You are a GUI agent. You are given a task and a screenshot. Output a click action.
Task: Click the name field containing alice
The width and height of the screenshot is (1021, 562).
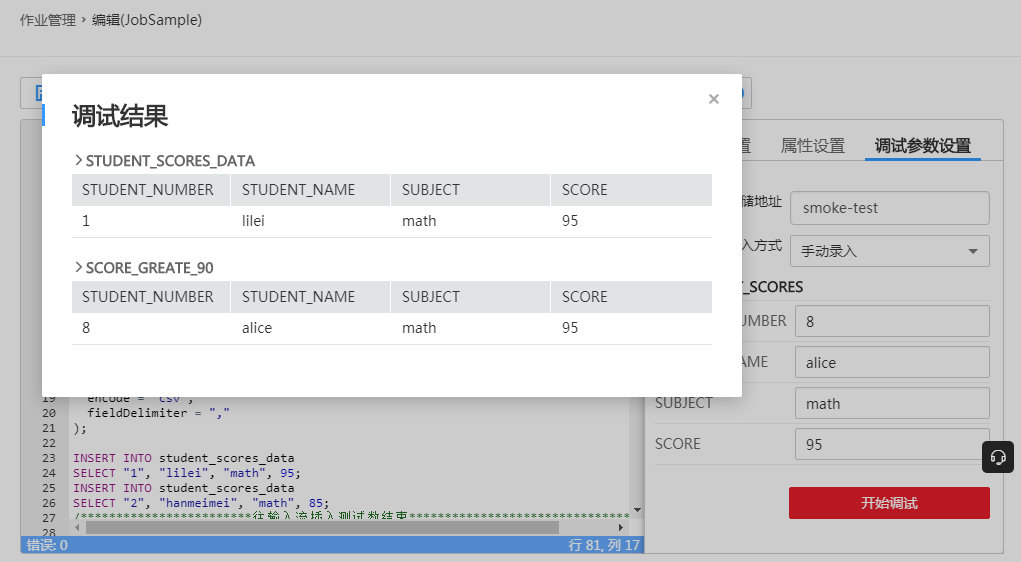[892, 362]
